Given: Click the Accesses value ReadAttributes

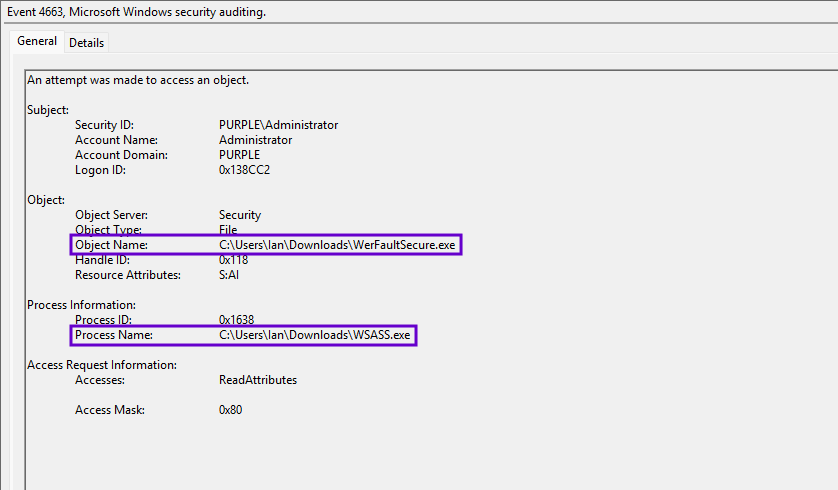Looking at the screenshot, I should click(x=258, y=380).
